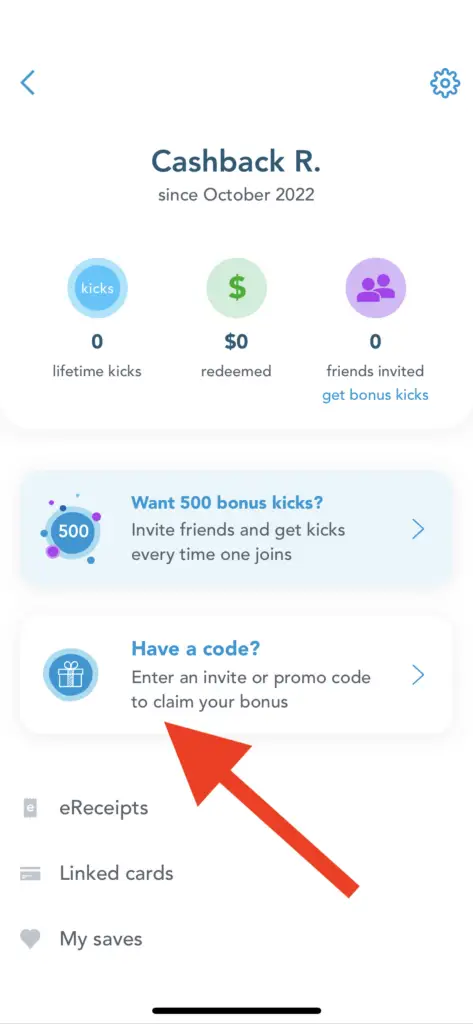Image resolution: width=473 pixels, height=1024 pixels.
Task: Click the My saves heart icon
Action: (30, 939)
